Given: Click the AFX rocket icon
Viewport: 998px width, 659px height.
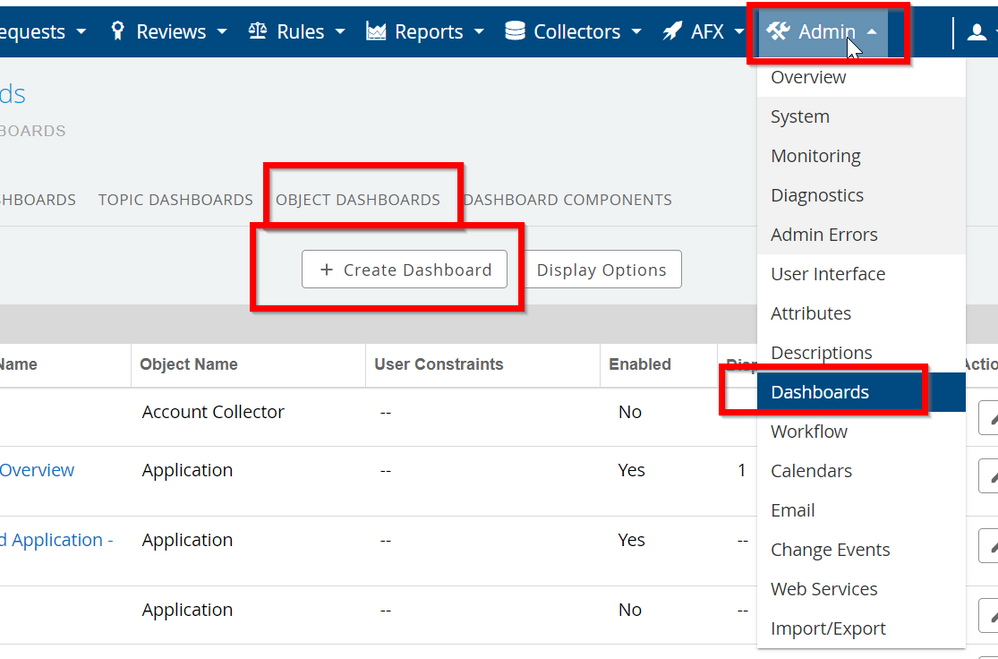Looking at the screenshot, I should click(x=673, y=32).
